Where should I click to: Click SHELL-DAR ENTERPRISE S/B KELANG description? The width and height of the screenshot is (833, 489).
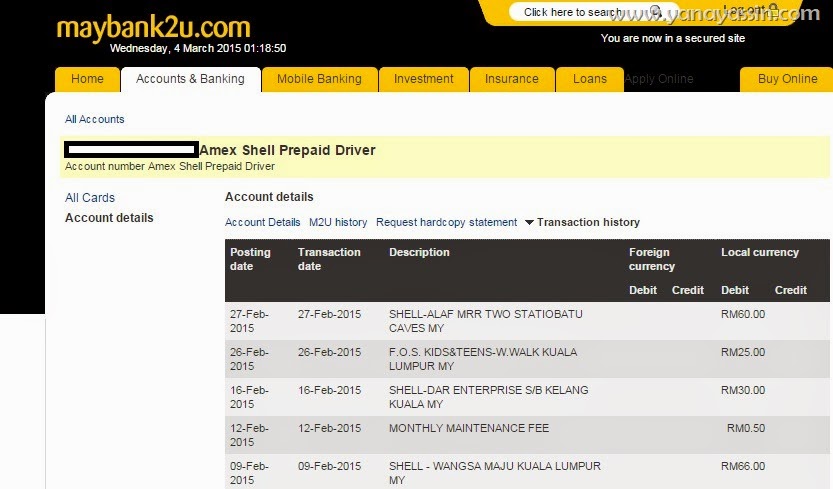point(488,397)
